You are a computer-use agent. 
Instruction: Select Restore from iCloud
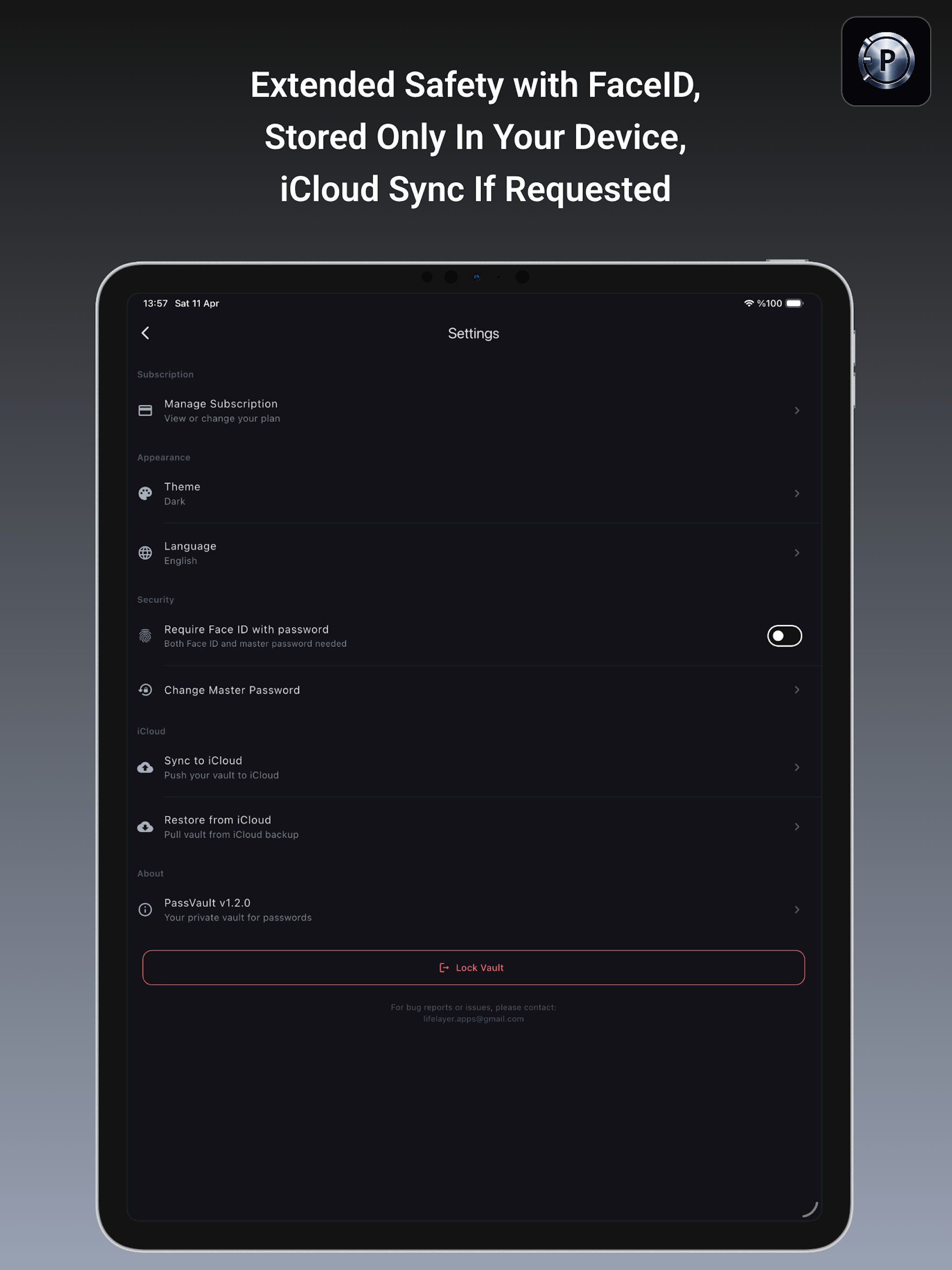tap(474, 827)
